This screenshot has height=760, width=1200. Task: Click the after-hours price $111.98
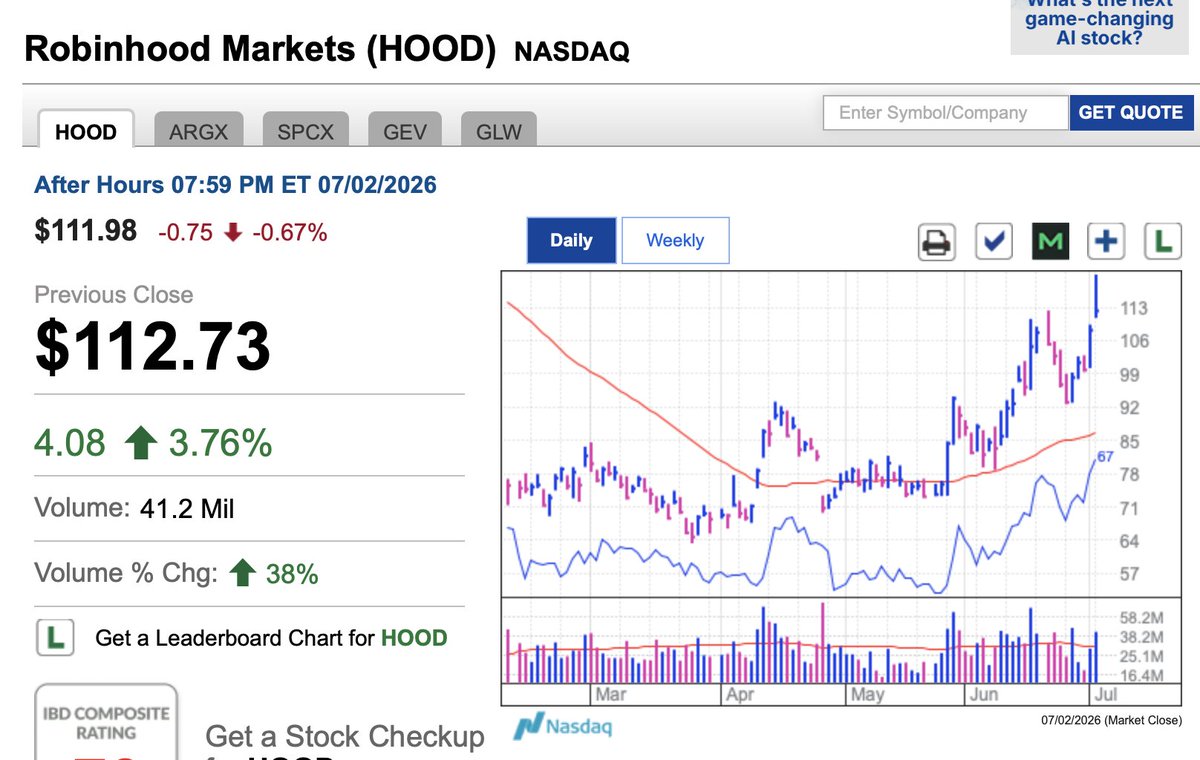click(x=85, y=232)
